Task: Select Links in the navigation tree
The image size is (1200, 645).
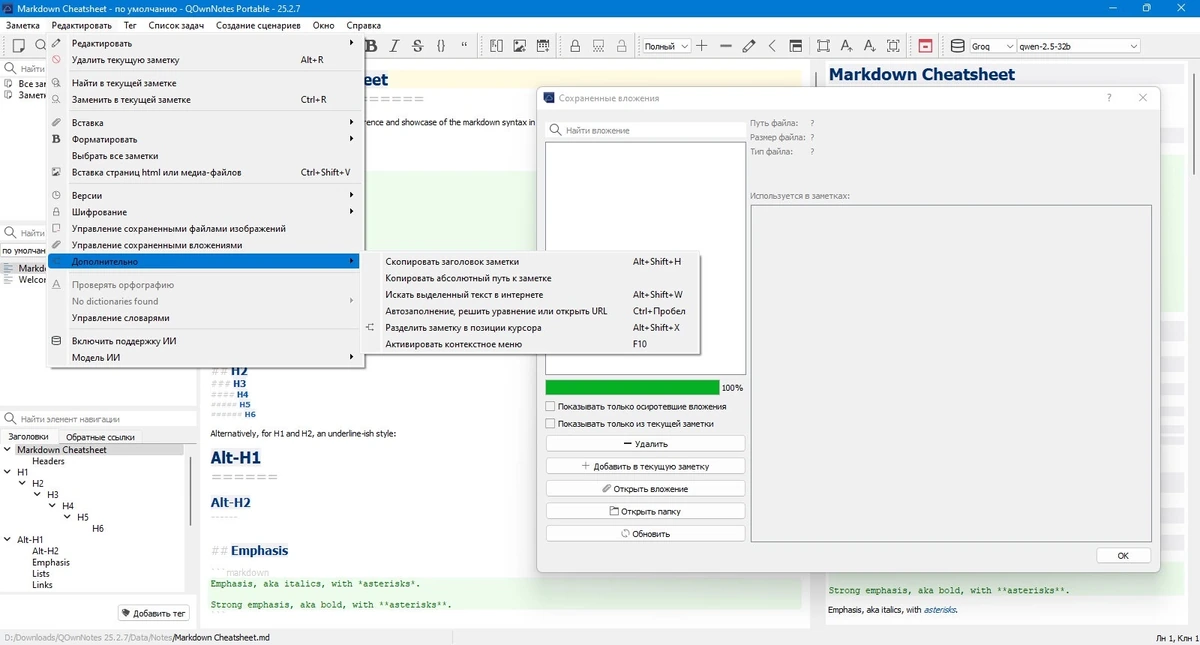Action: click(42, 585)
